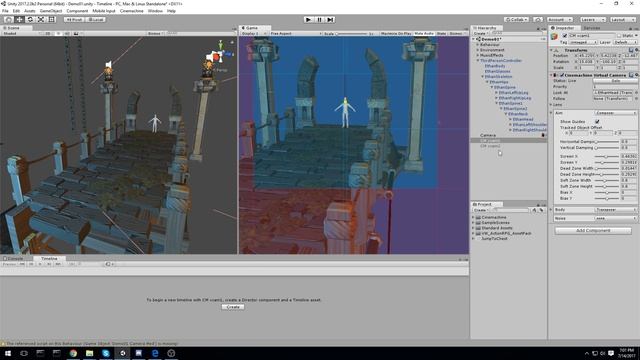Open Scene view Gizmos dropdown
Image resolution: width=640 pixels, height=360 pixels.
tap(156, 33)
